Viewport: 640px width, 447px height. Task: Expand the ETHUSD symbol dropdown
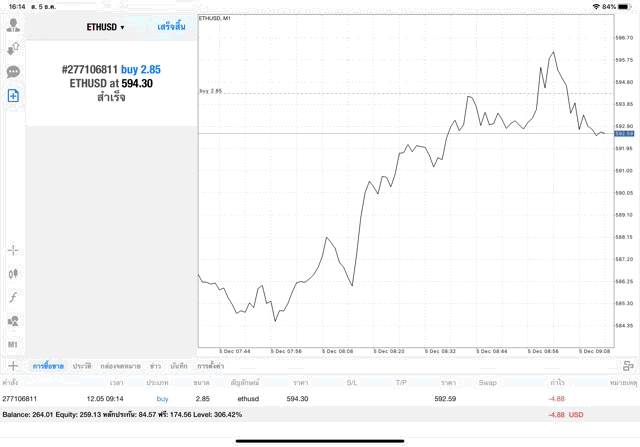pyautogui.click(x=105, y=27)
